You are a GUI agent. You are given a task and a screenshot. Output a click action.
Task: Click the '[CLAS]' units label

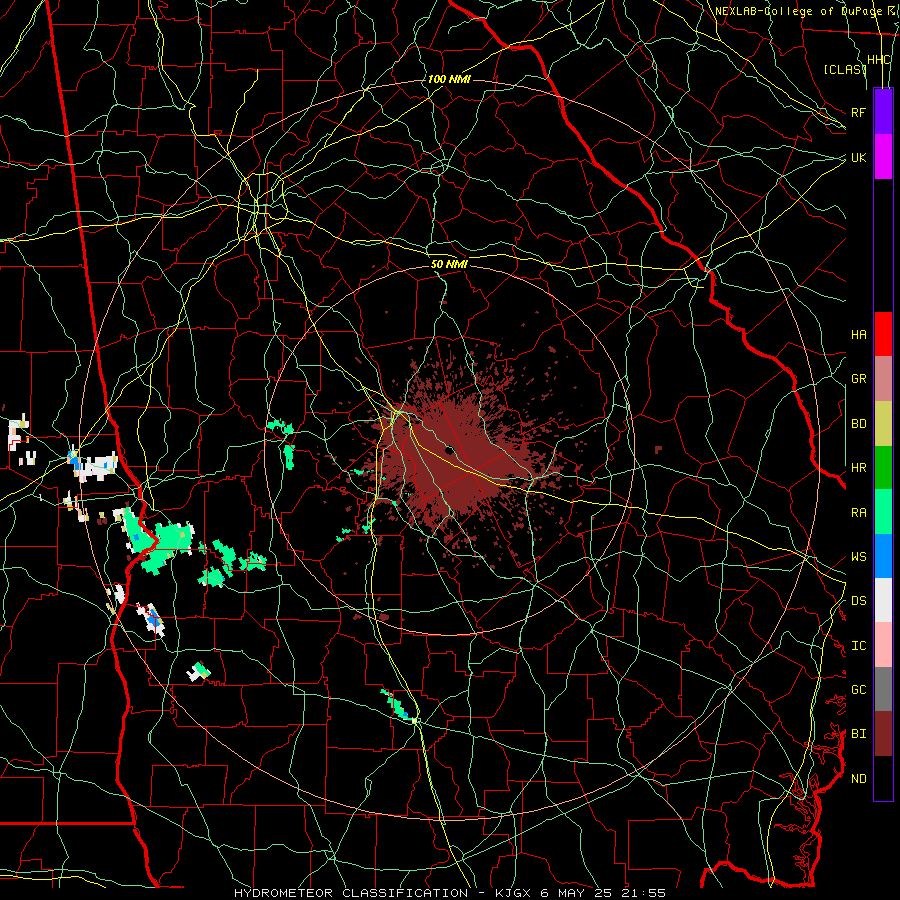(x=845, y=69)
